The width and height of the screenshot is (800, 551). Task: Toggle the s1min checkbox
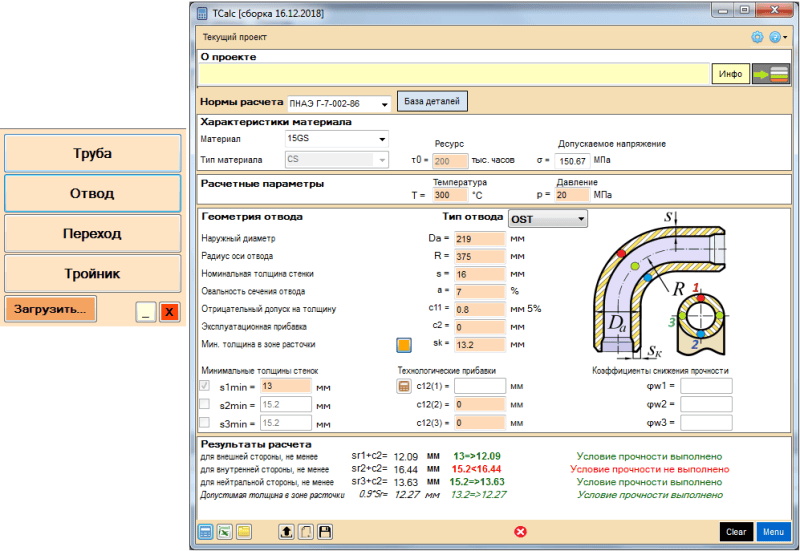coord(205,386)
